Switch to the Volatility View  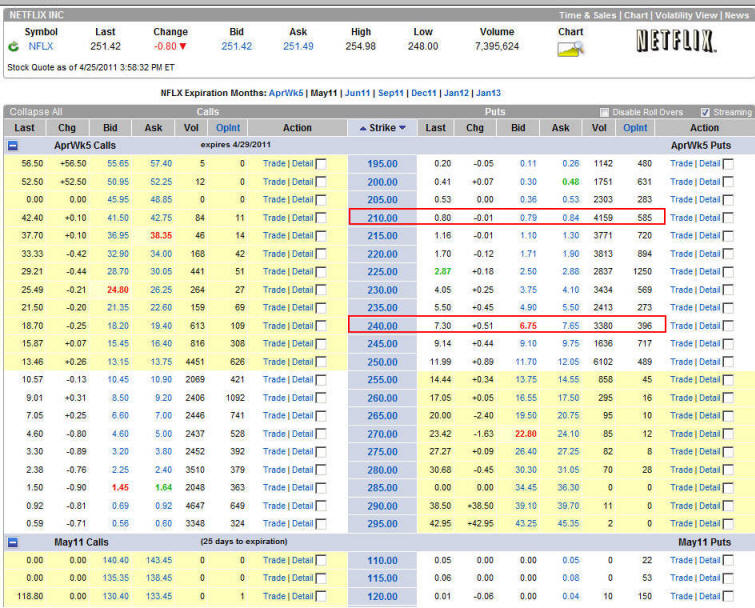pyautogui.click(x=687, y=15)
